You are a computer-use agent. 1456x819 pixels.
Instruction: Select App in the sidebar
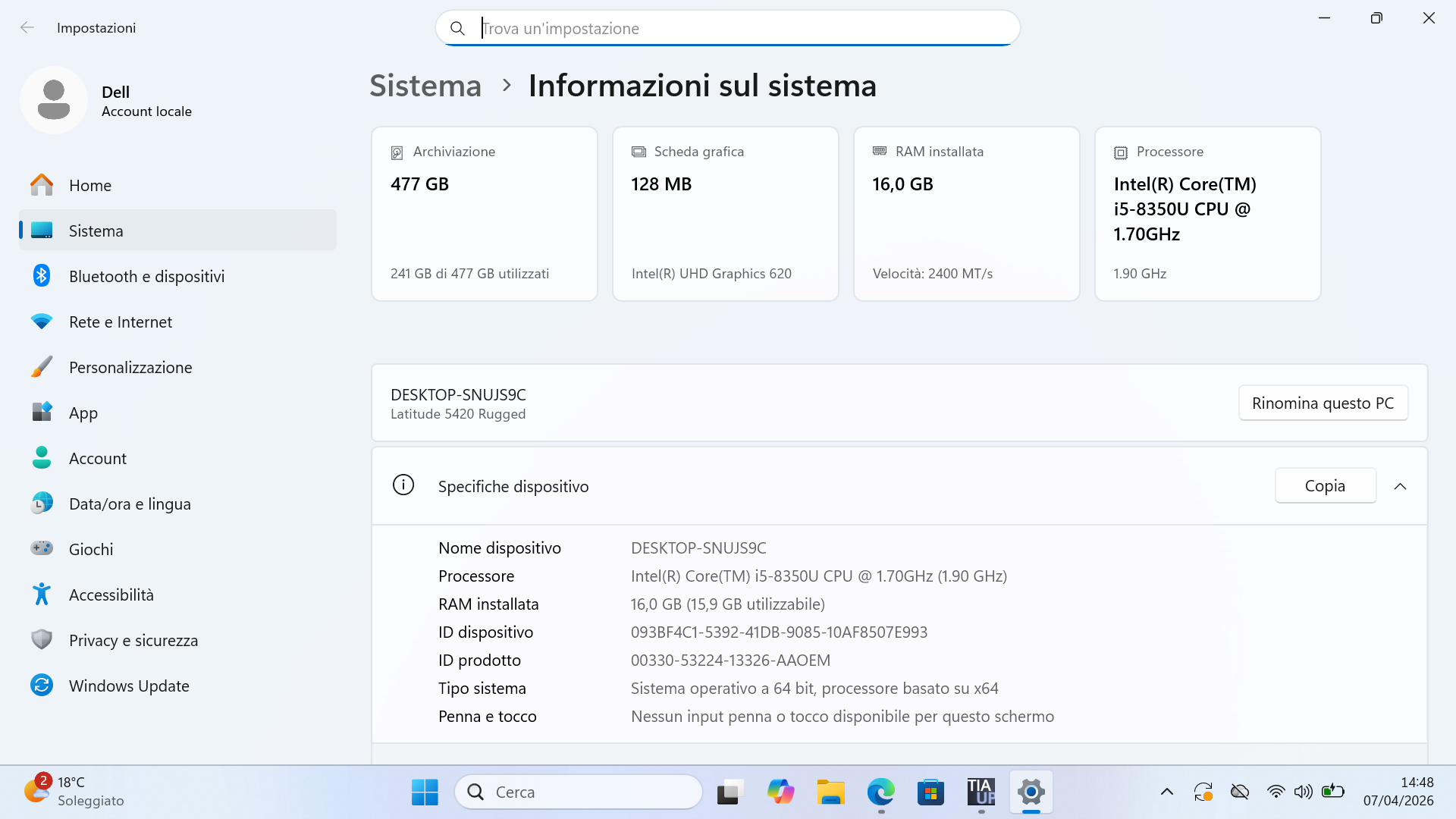pos(83,413)
